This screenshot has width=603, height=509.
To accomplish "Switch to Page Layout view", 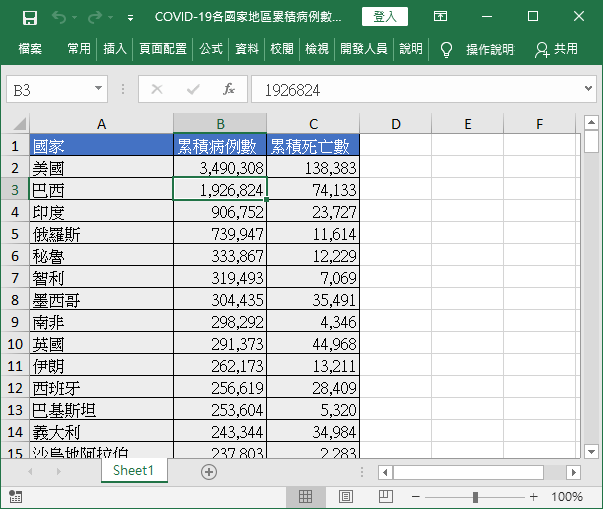I will 346,497.
